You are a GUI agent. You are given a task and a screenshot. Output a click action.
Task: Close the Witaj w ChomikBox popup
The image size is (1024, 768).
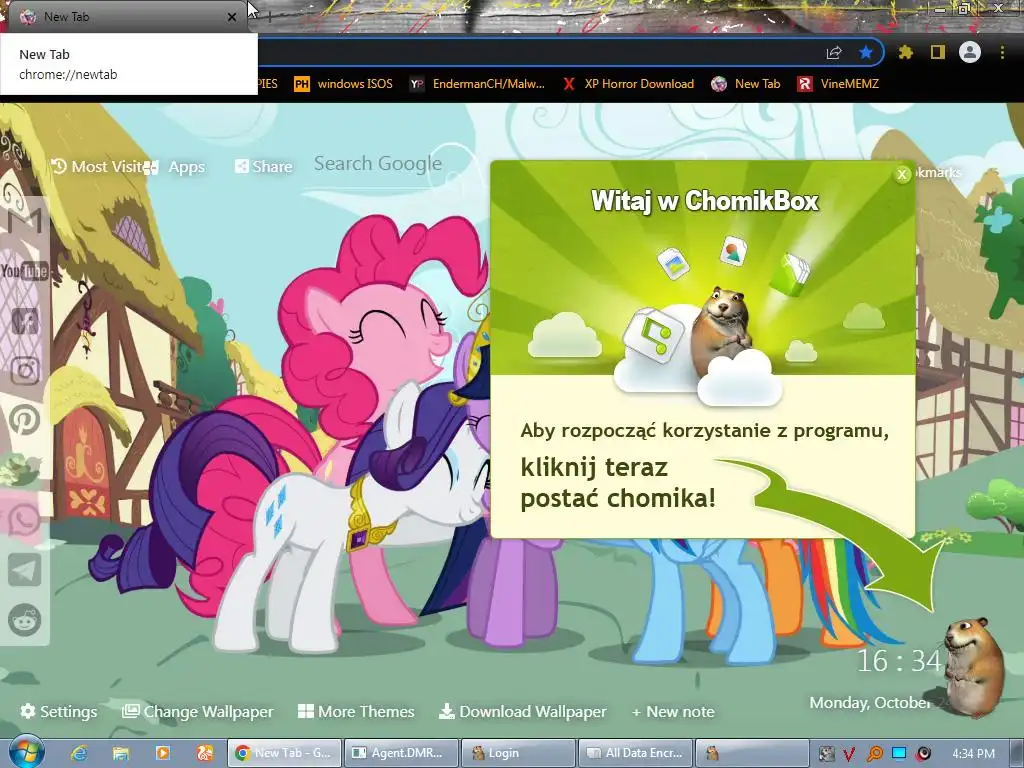pyautogui.click(x=902, y=174)
